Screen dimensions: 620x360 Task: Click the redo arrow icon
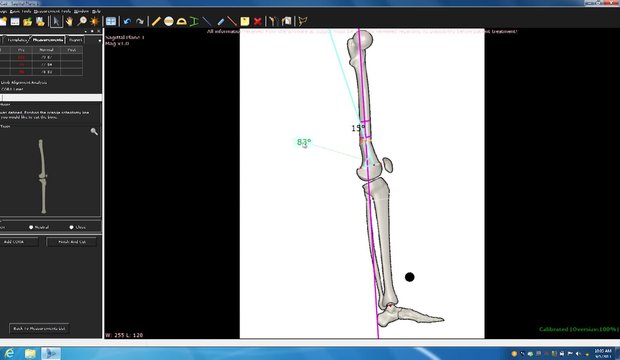pos(140,21)
